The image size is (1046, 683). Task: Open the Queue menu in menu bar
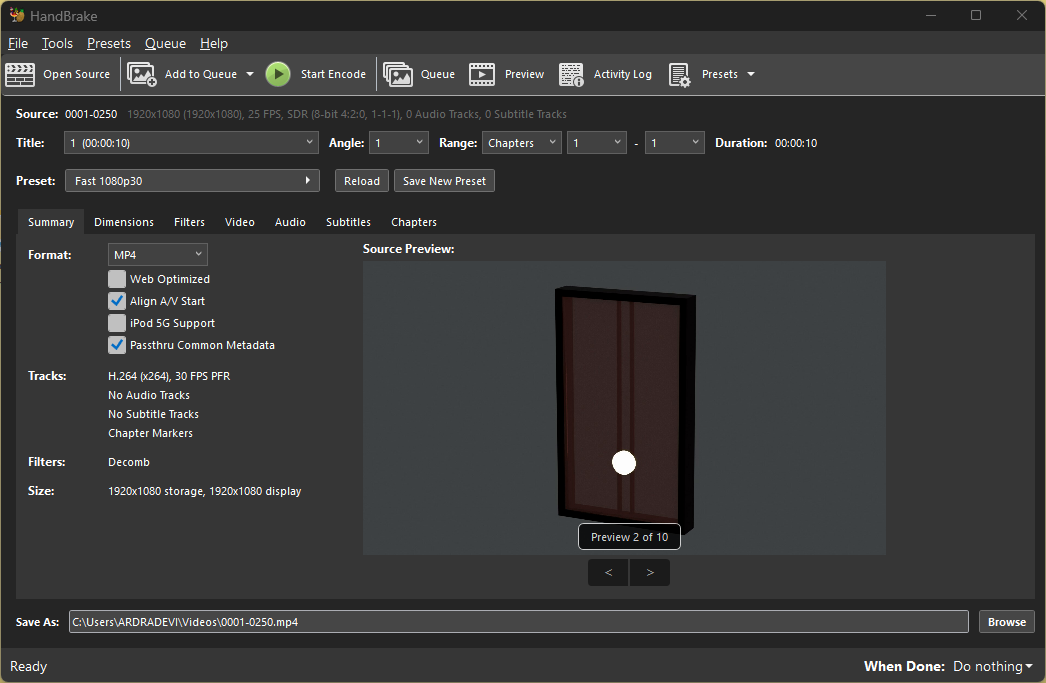165,43
